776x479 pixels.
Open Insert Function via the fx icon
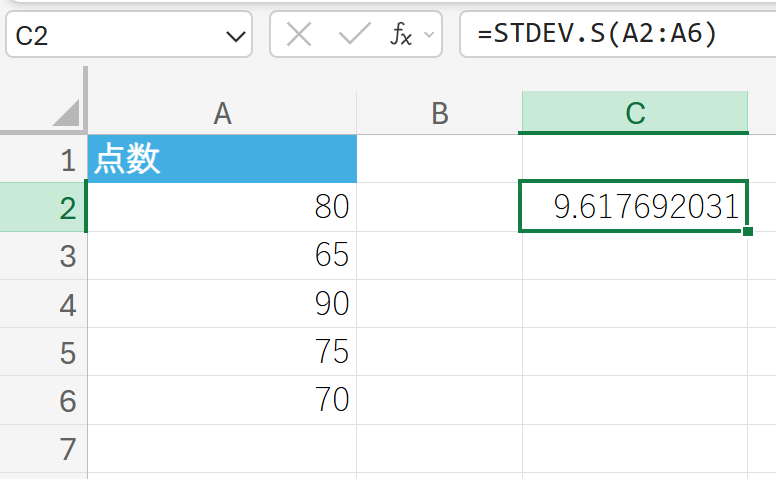pos(400,36)
